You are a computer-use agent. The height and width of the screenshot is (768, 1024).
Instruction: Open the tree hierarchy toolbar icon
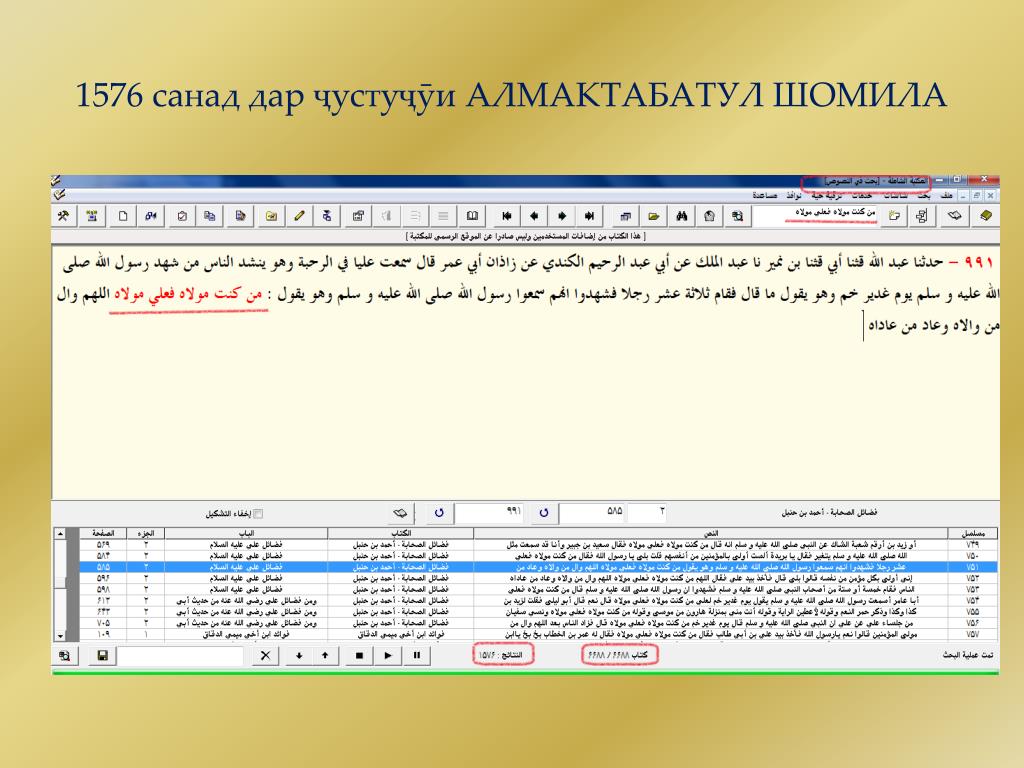coord(922,216)
